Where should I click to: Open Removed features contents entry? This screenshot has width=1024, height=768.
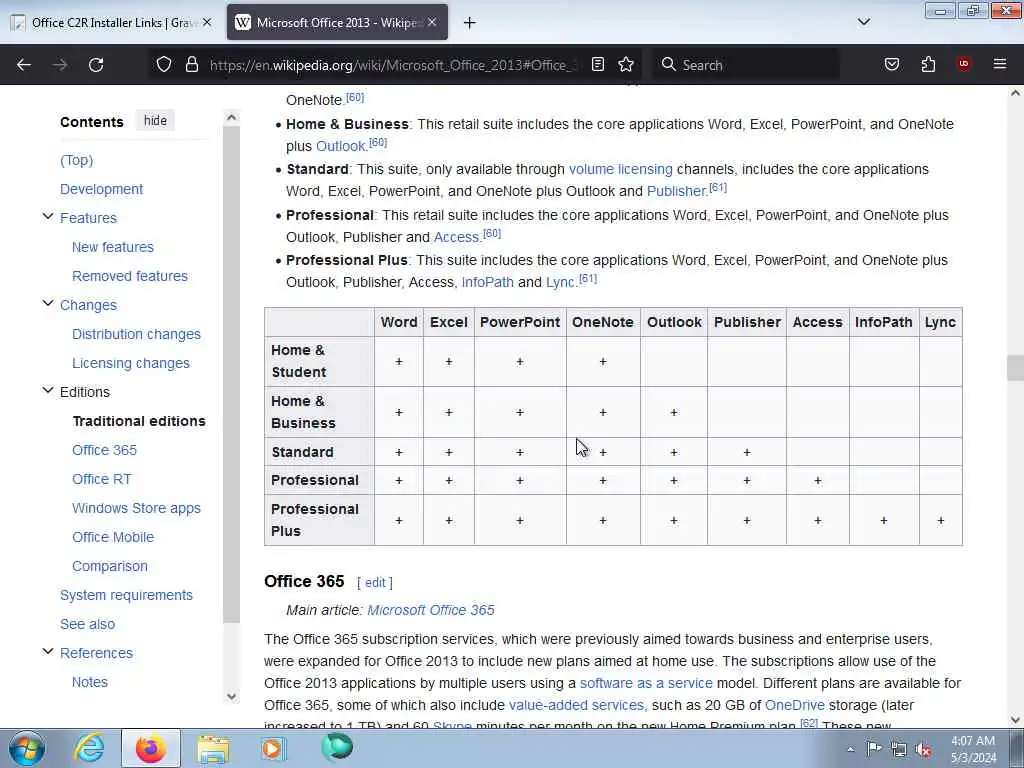click(x=130, y=276)
